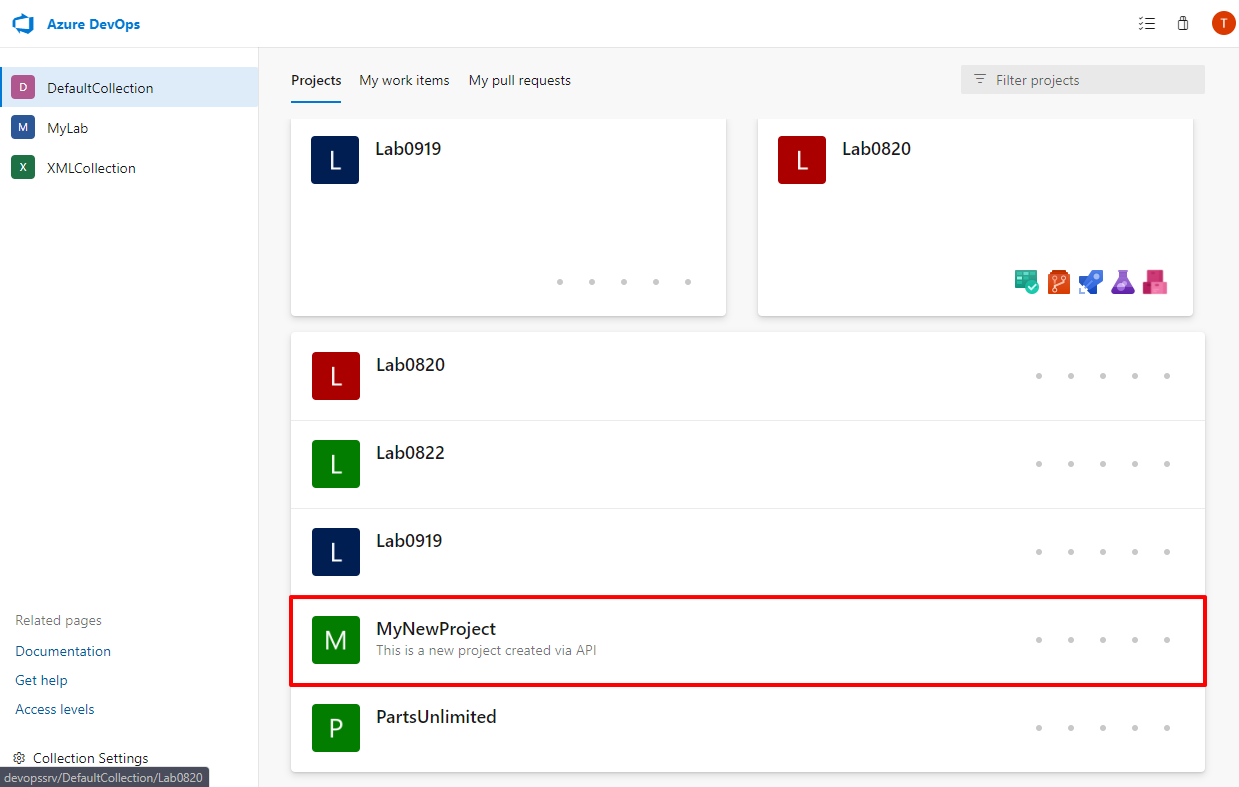
Task: Open Boards icon on Lab0820 card
Action: click(1026, 282)
